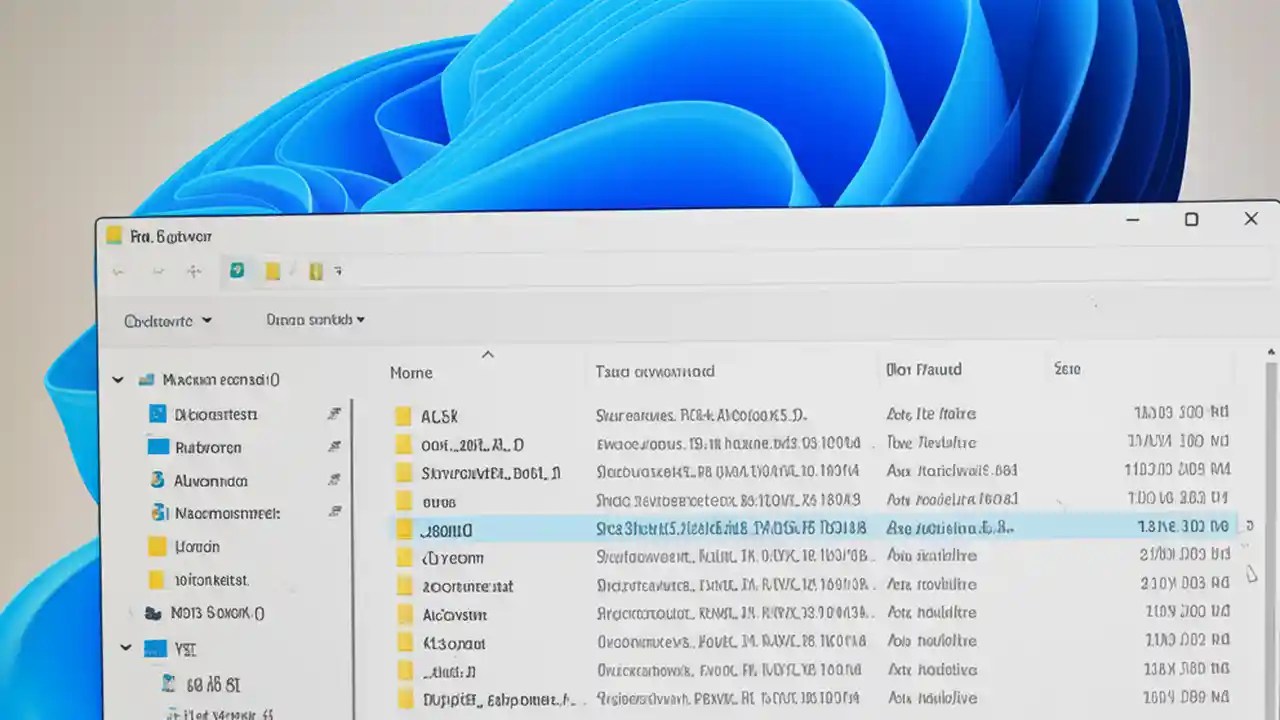1280x720 pixels.
Task: Open the 'Dinan sontkb' sort dropdown
Action: (315, 319)
